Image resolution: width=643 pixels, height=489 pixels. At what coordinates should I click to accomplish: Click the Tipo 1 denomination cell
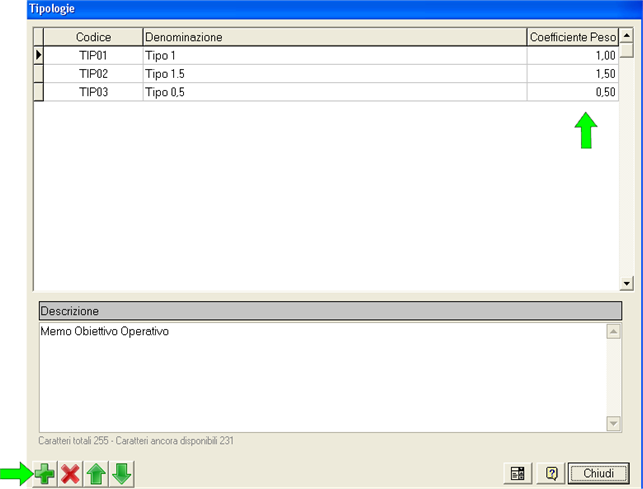(334, 55)
